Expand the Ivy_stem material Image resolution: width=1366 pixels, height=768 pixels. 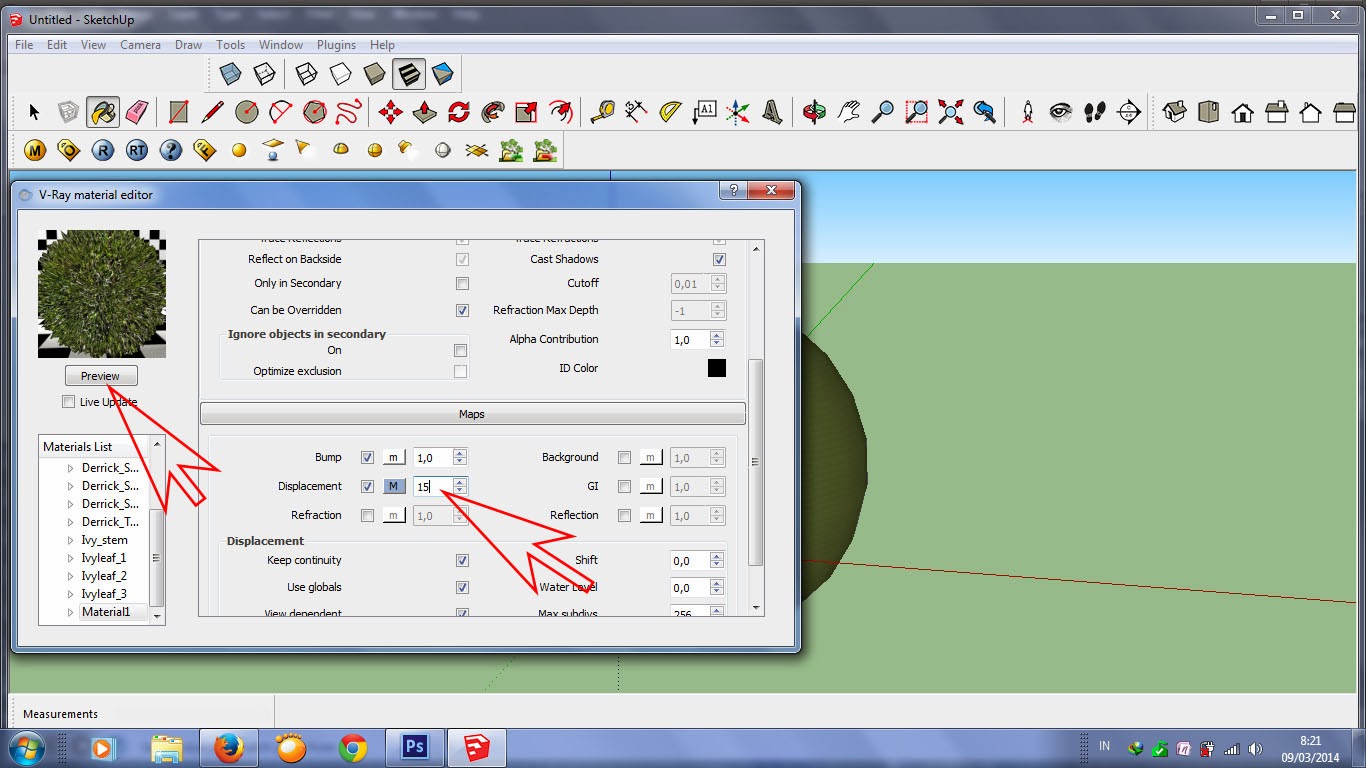click(x=72, y=539)
